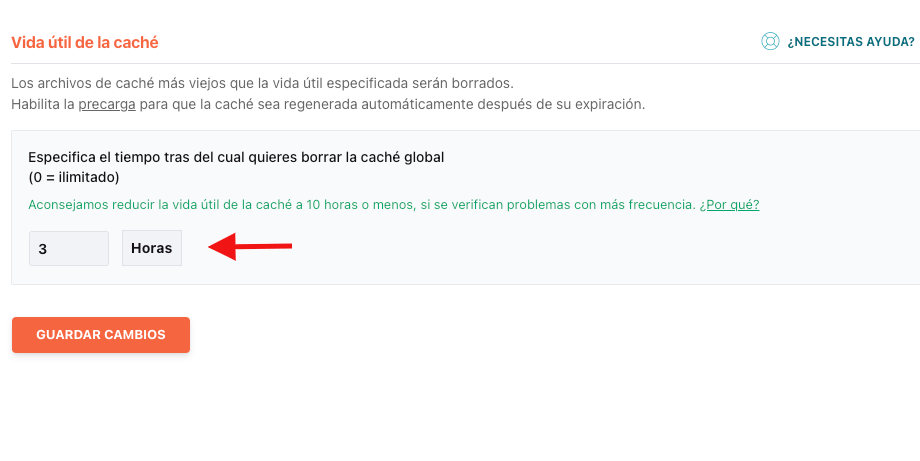Click the Vida útil de la caché heading

coord(85,43)
